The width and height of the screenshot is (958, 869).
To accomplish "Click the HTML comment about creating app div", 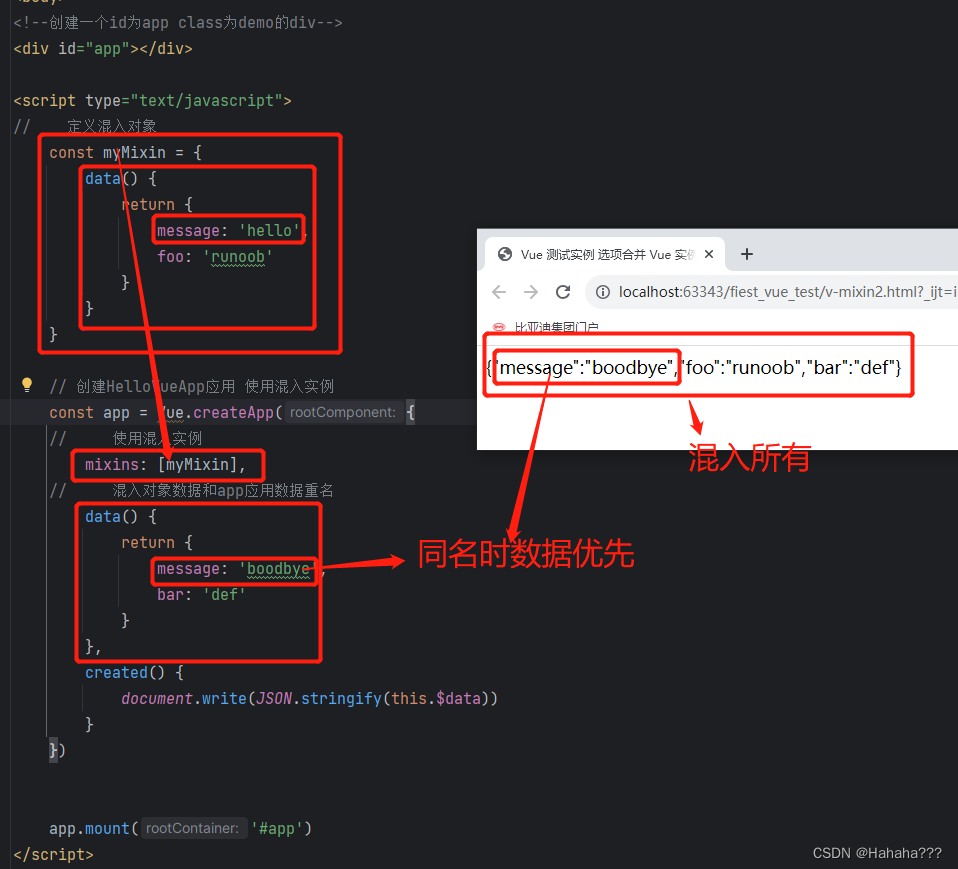I will [x=177, y=23].
